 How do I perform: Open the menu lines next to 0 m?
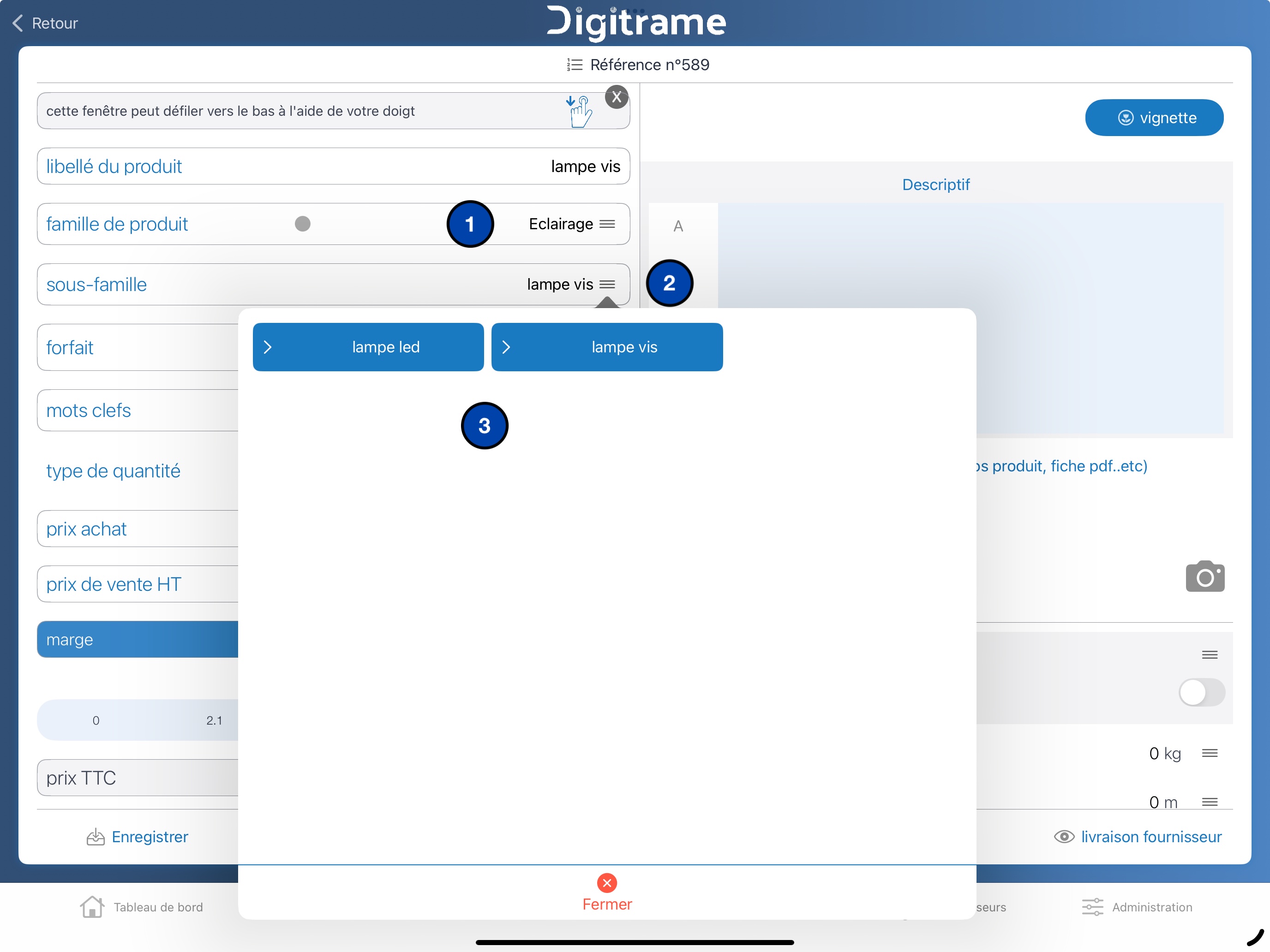pos(1210,802)
